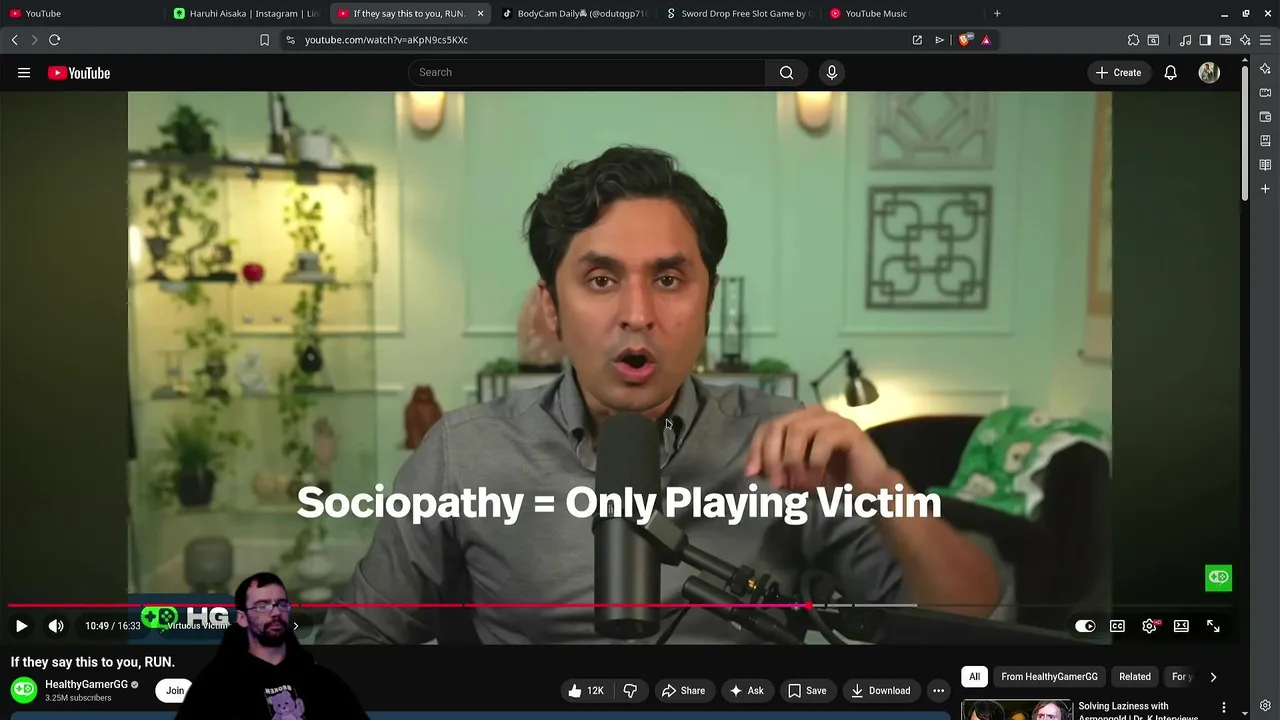Viewport: 1280px width, 720px height.
Task: Open sidebar settings gear at bottom
Action: tap(1265, 706)
